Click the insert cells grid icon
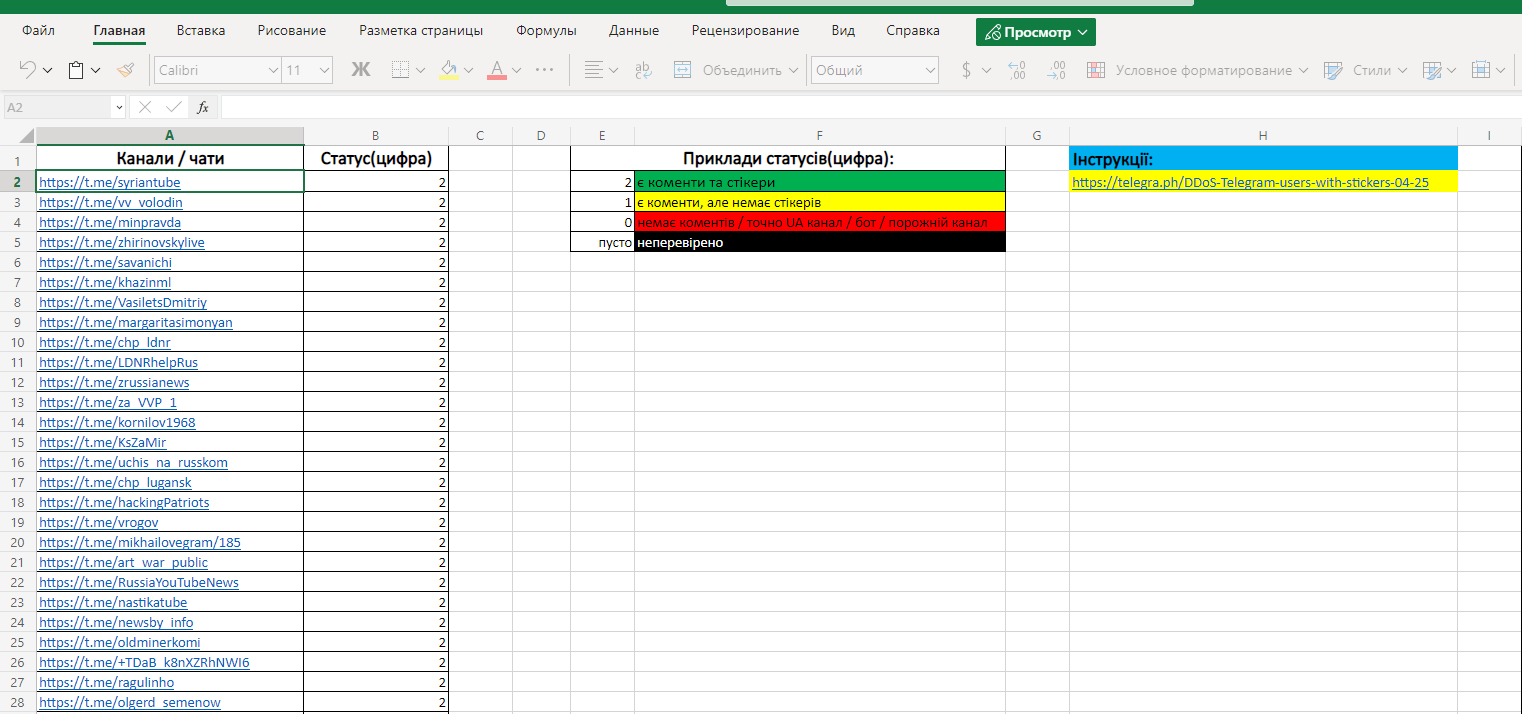 (1481, 70)
